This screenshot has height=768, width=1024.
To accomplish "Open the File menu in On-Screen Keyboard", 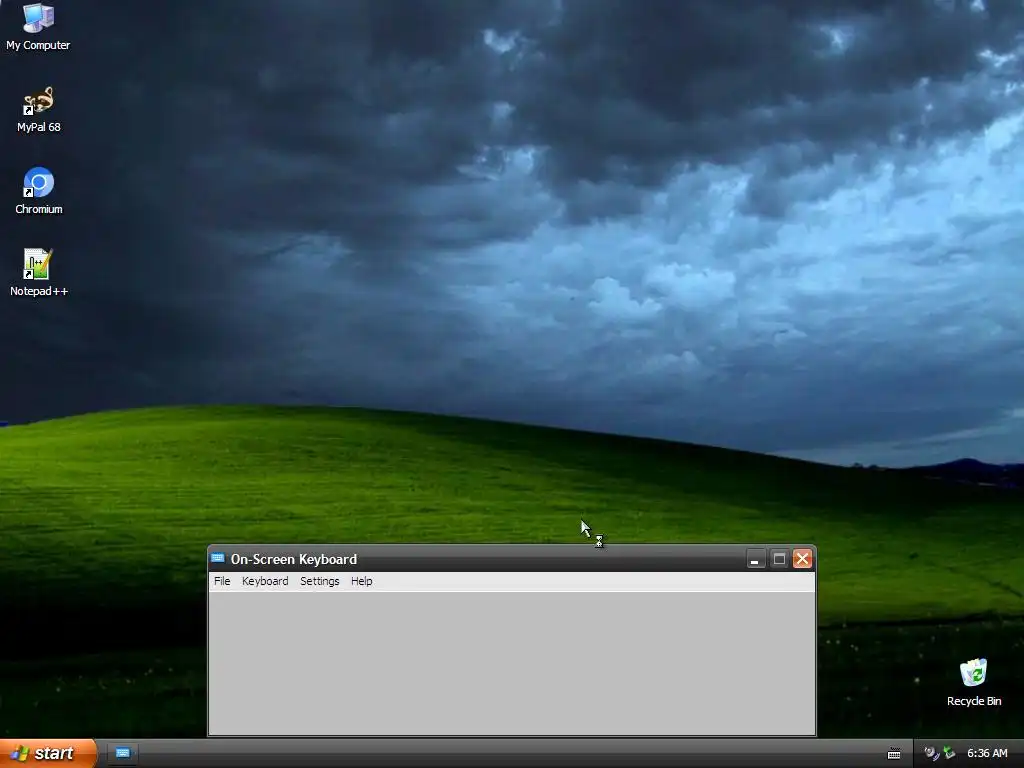I will point(222,581).
